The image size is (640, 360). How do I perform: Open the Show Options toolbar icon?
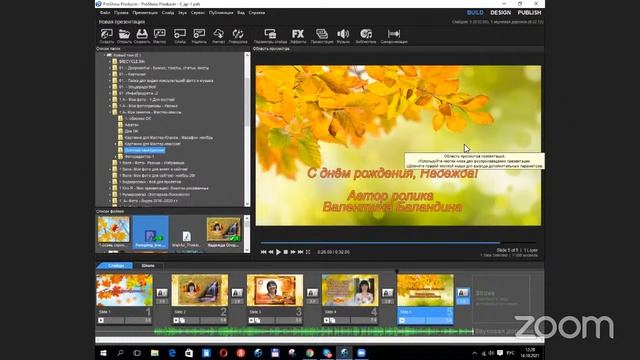(322, 34)
